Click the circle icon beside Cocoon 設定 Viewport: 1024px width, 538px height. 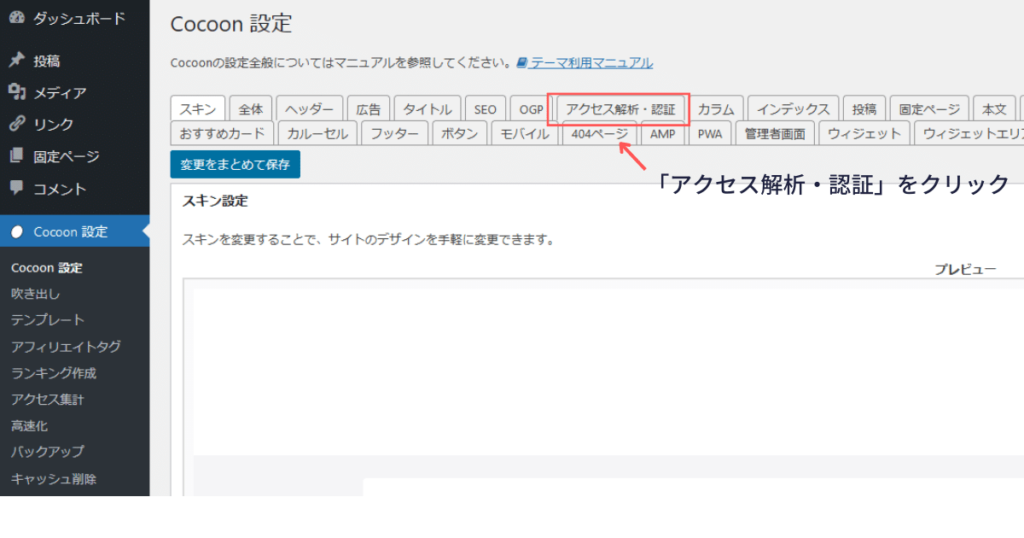[x=17, y=231]
